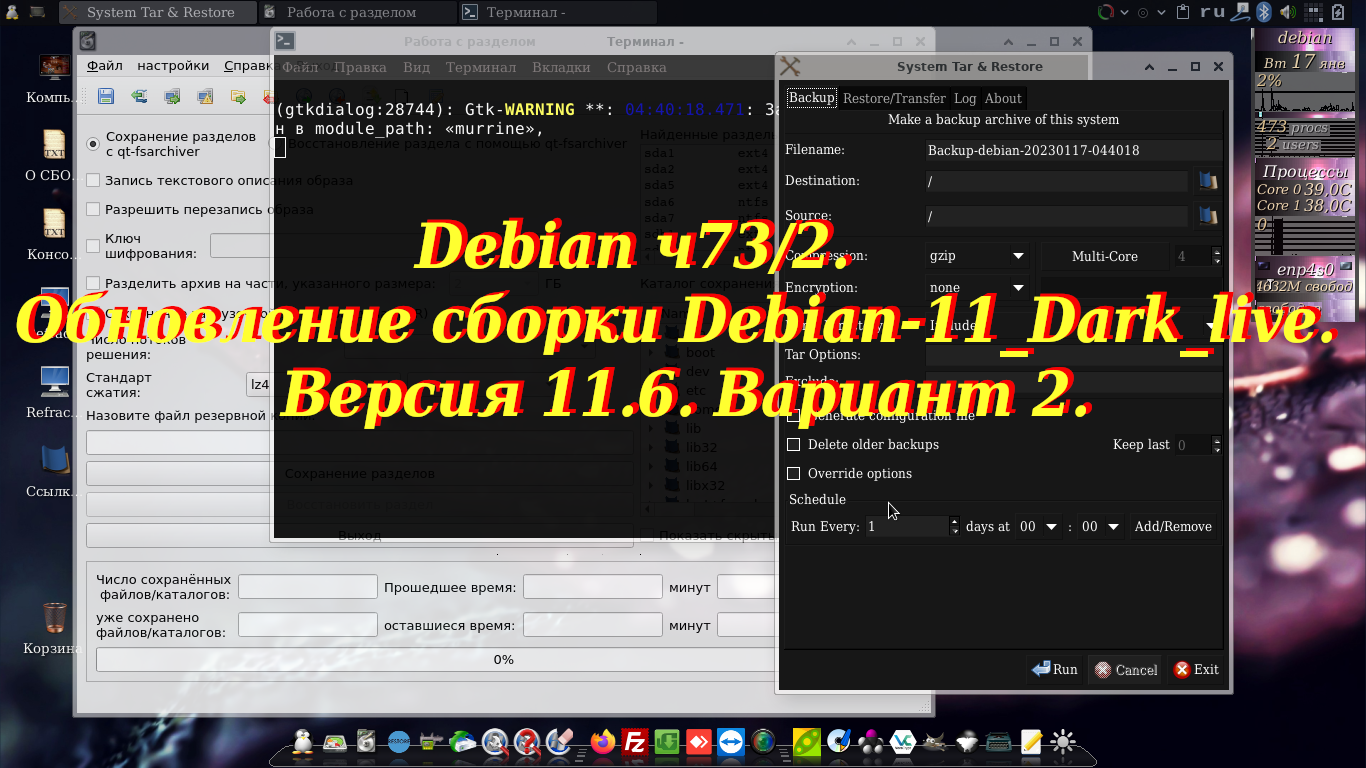Image resolution: width=1366 pixels, height=768 pixels.
Task: Open the lz4 compression standard dropdown
Action: 259,385
